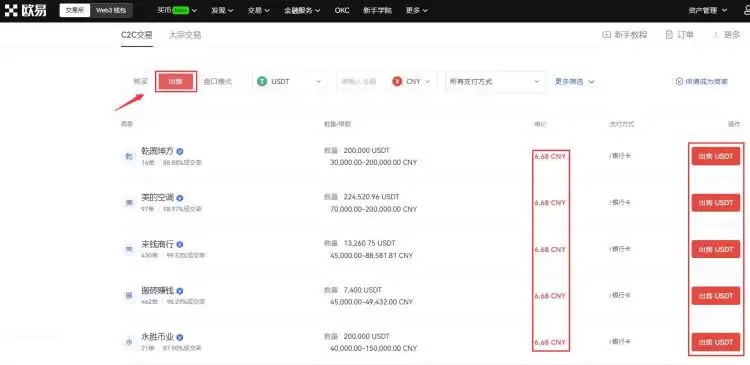This screenshot has height=365, width=750.
Task: Open merchant name 乾圈坤方
Action: point(157,151)
